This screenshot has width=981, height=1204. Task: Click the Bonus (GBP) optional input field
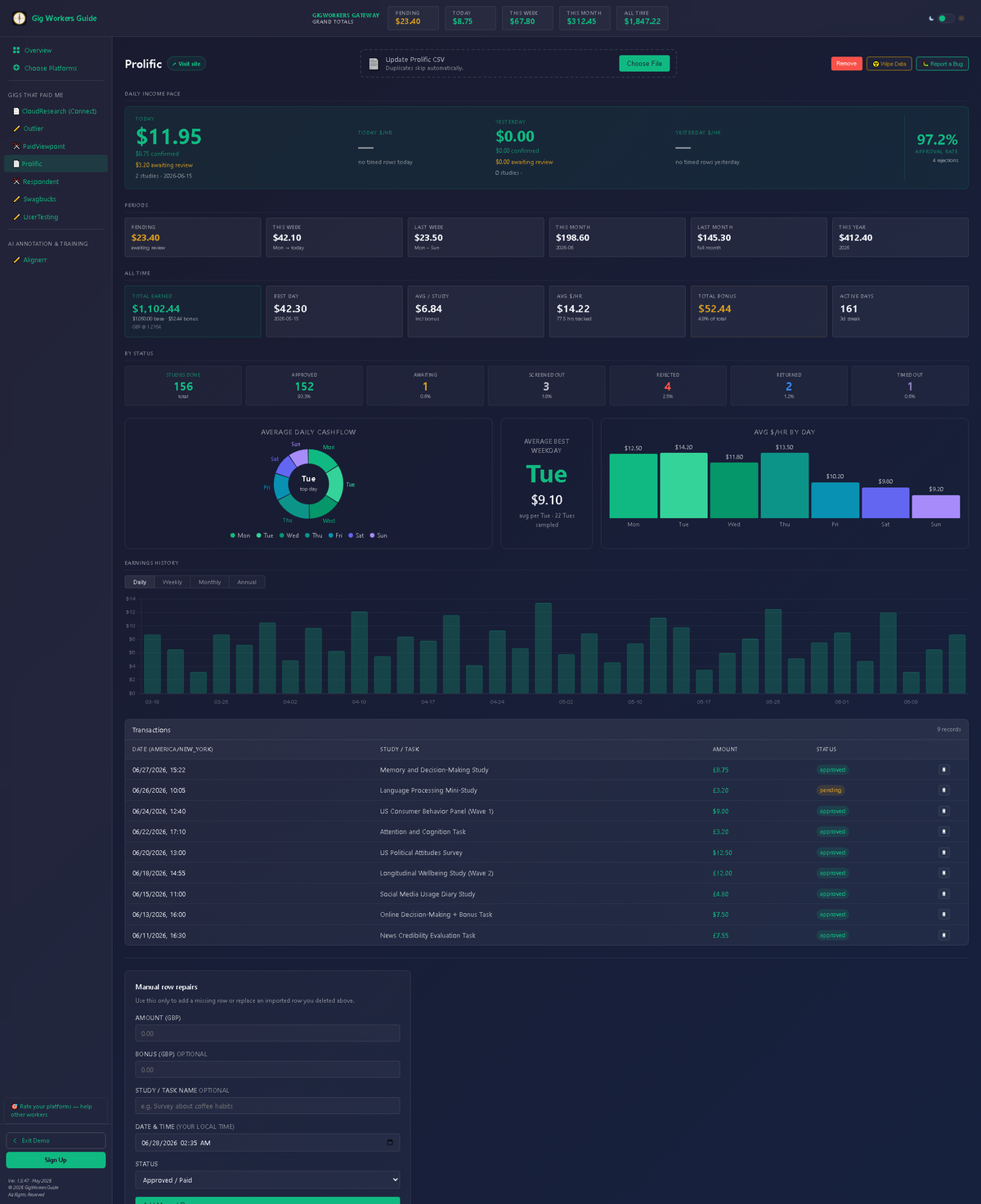pos(267,1069)
